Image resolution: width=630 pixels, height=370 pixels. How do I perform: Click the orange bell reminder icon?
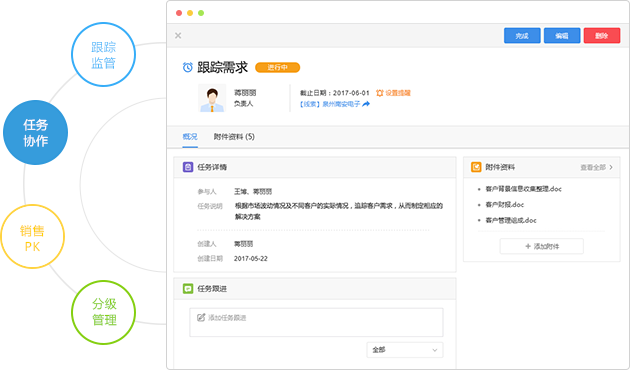pos(380,93)
